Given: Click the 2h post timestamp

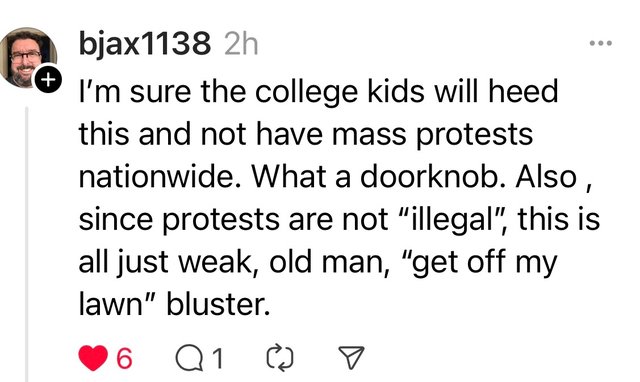Looking at the screenshot, I should pos(241,44).
